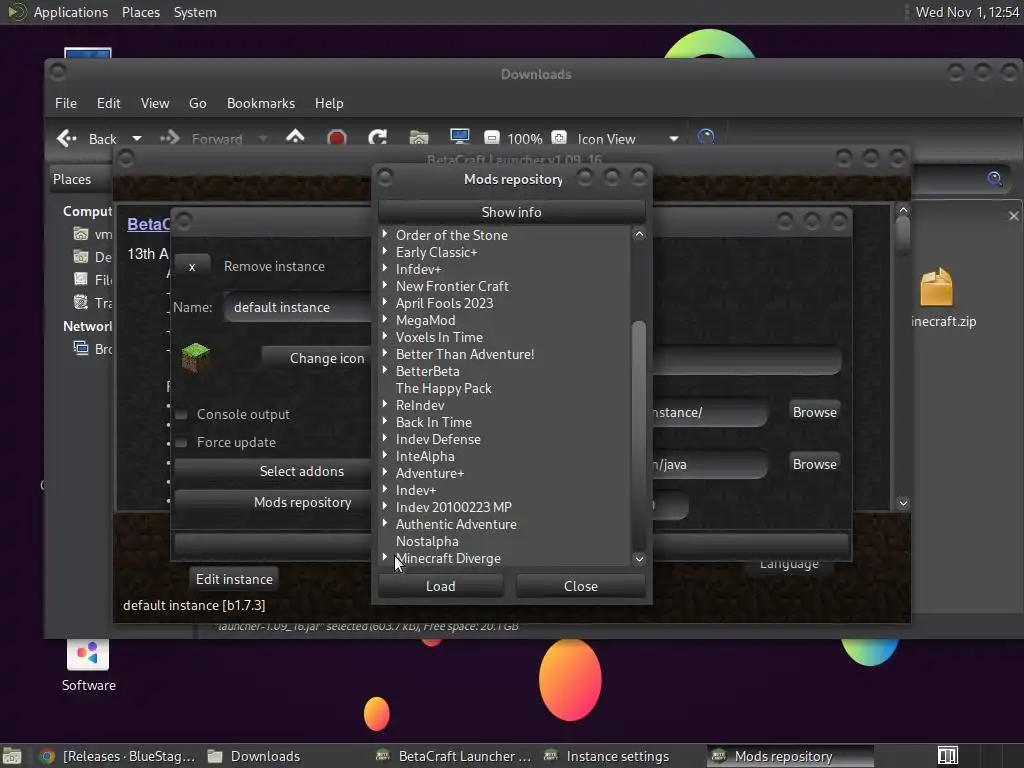Click the clock showing Wed Nov 1
This screenshot has width=1024, height=768.
click(x=967, y=12)
